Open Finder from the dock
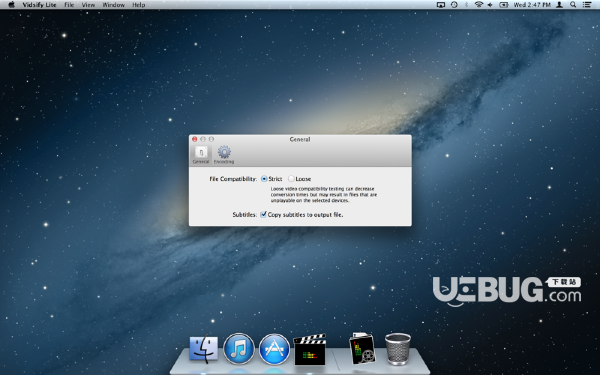 pyautogui.click(x=204, y=349)
